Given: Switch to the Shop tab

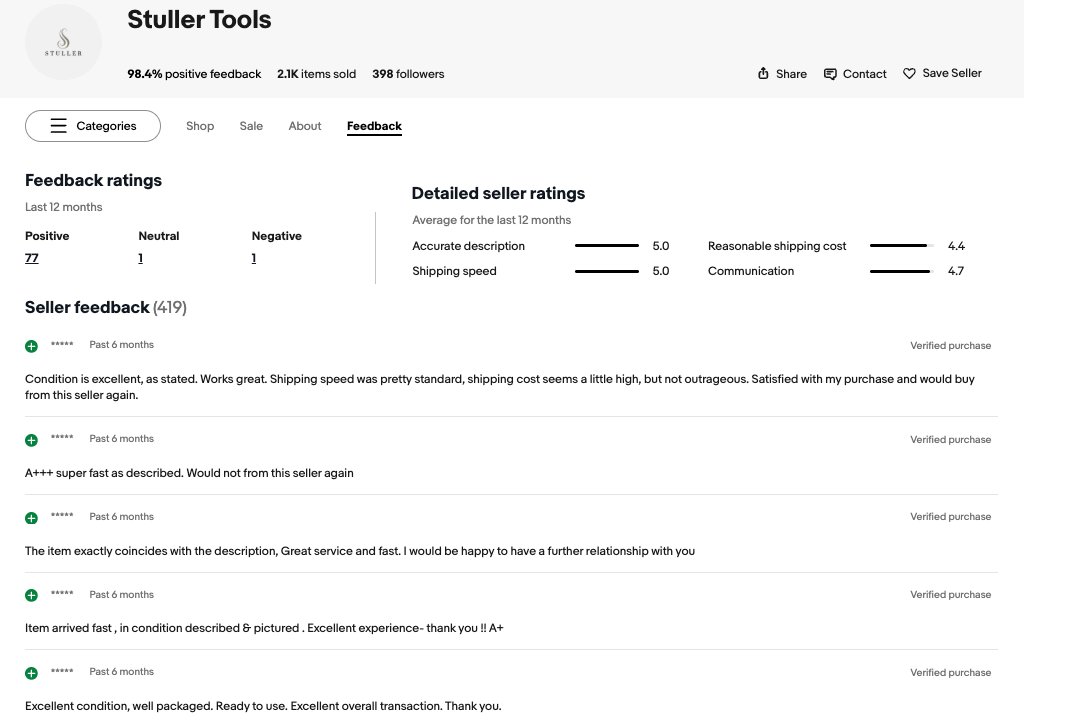Looking at the screenshot, I should click(199, 126).
